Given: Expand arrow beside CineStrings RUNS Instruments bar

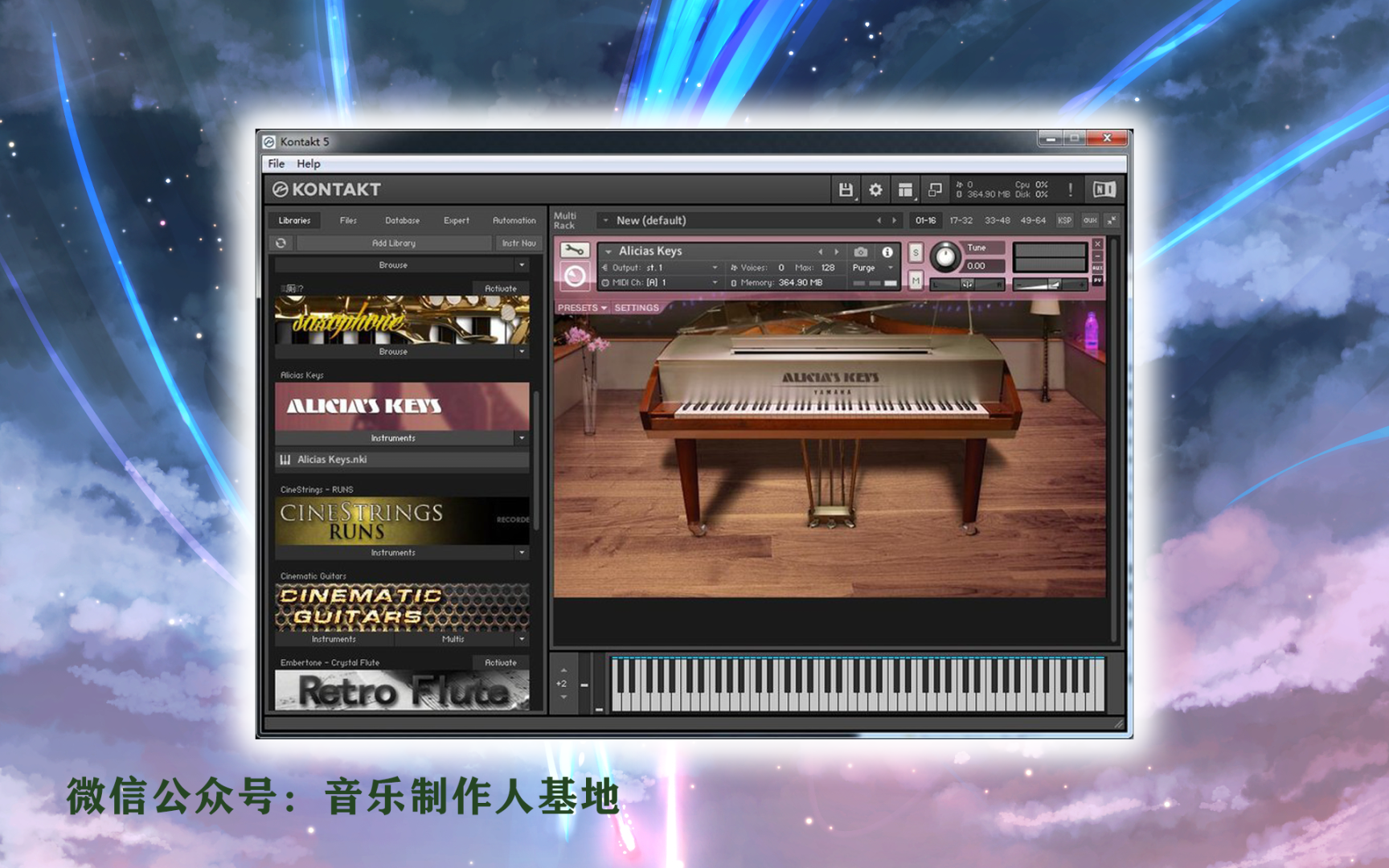Looking at the screenshot, I should [x=522, y=553].
